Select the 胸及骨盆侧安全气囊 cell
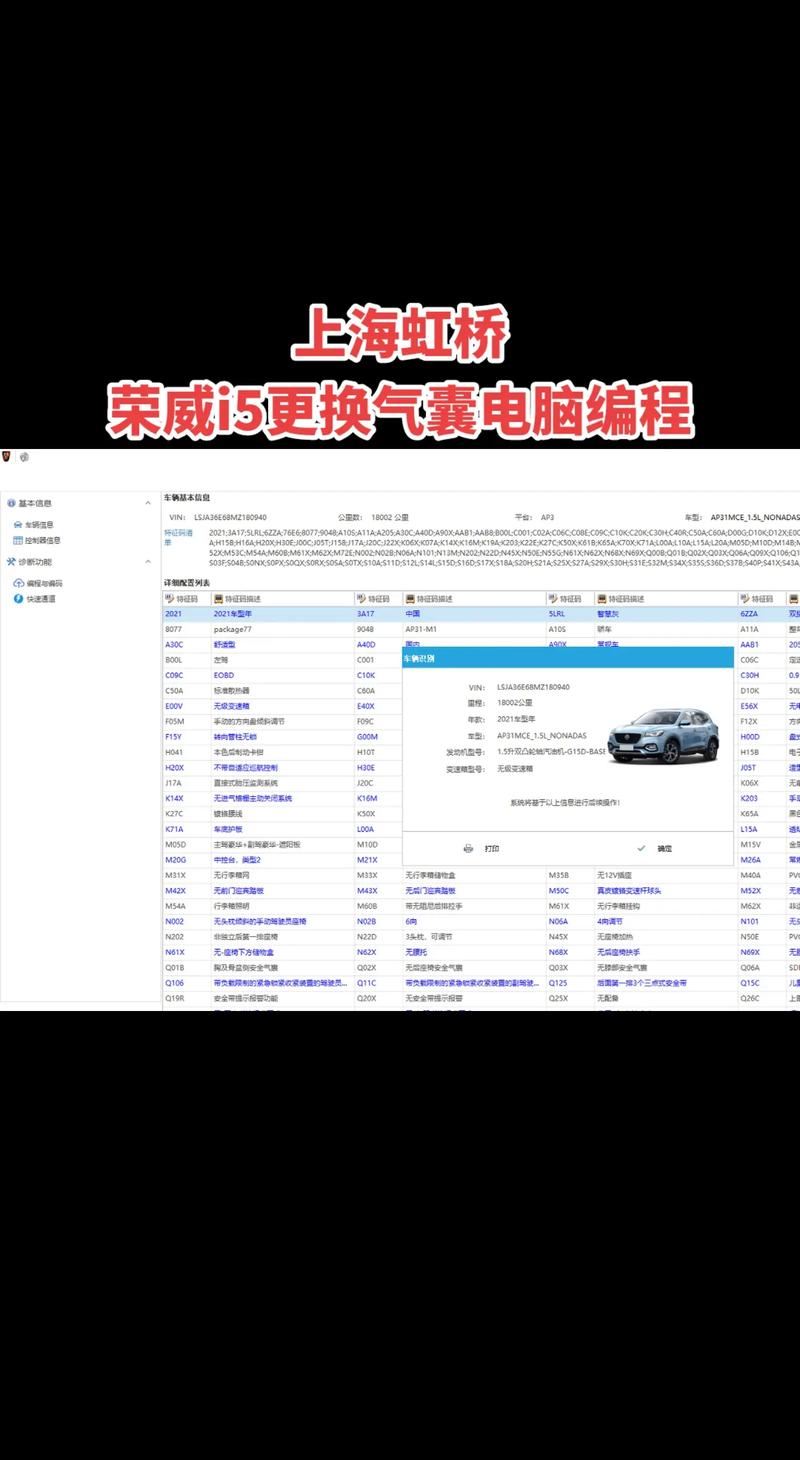This screenshot has width=800, height=1460. [x=282, y=968]
